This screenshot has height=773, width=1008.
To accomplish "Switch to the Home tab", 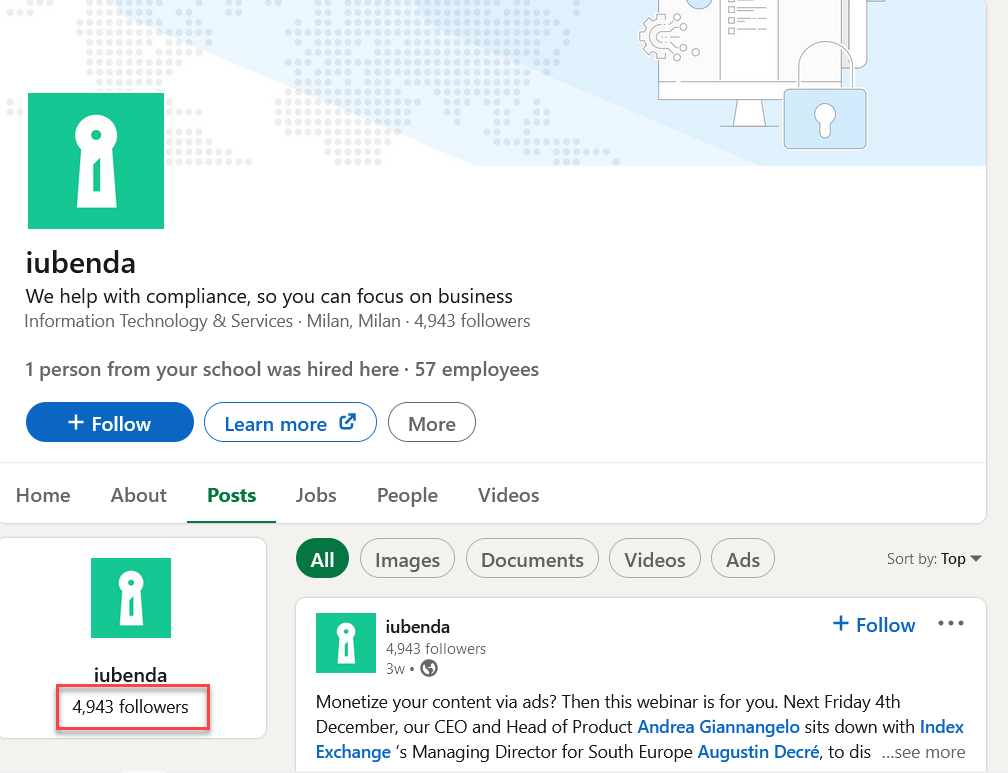I will [x=43, y=495].
